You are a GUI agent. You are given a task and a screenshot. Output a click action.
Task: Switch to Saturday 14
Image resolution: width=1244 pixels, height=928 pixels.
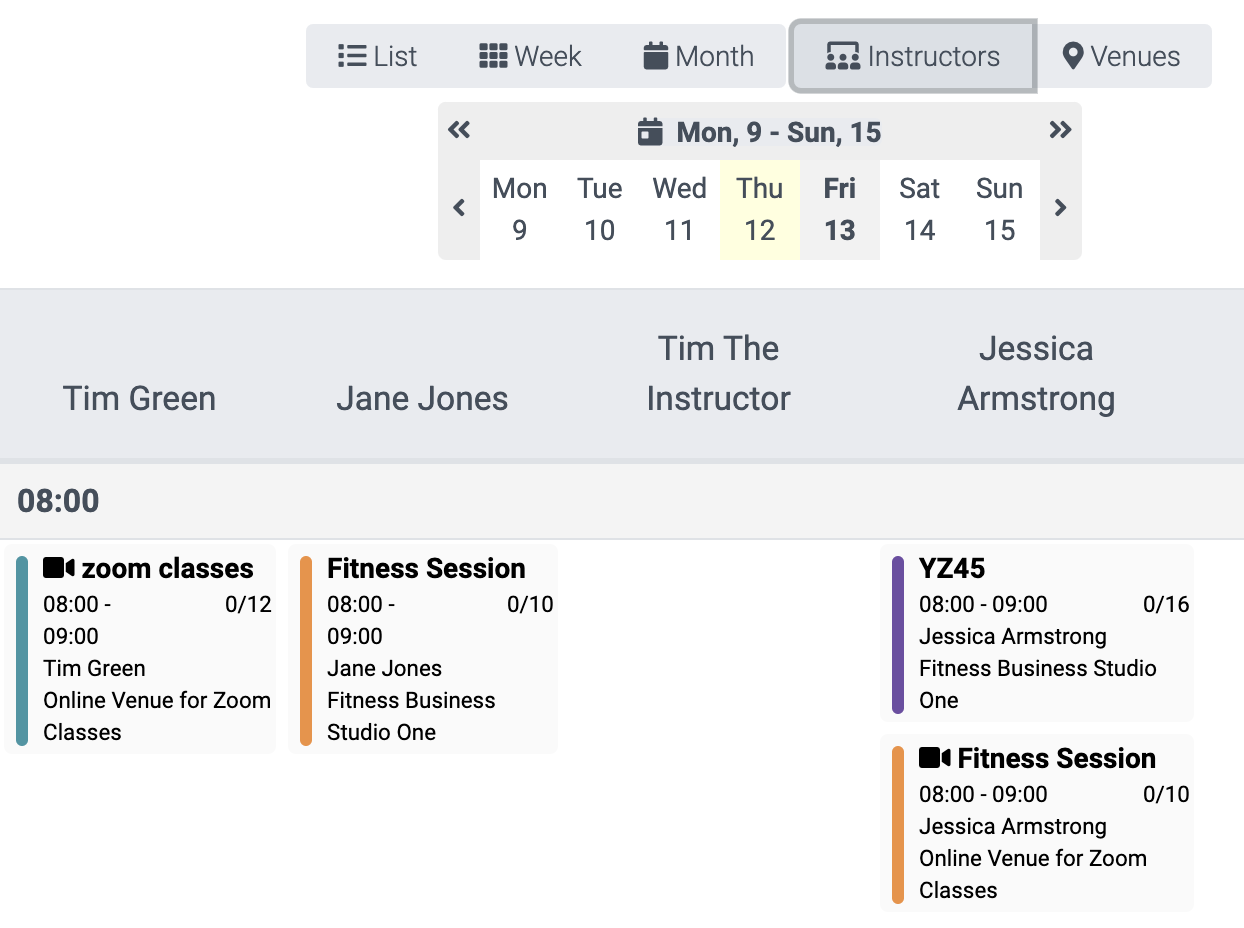tap(919, 208)
